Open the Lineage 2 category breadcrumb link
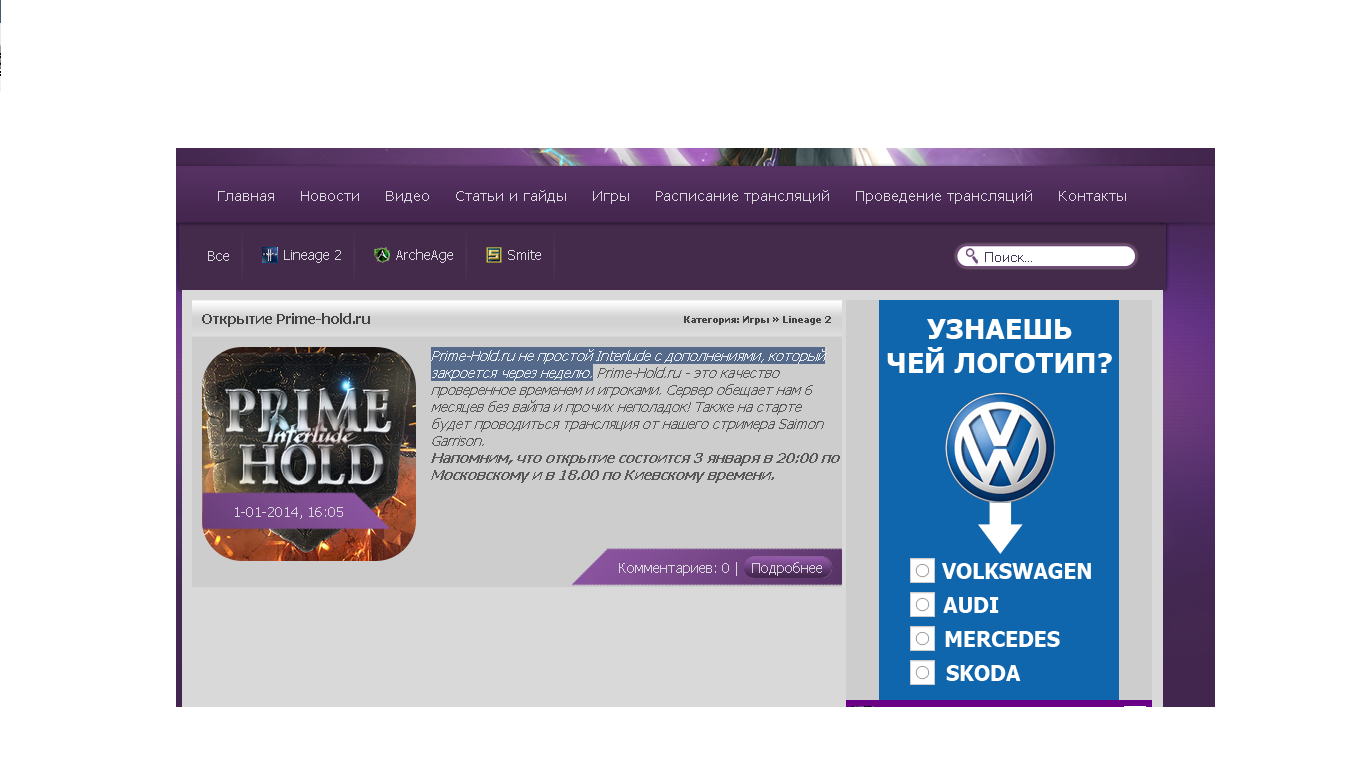Screen dimensions: 1360x768 tap(806, 320)
